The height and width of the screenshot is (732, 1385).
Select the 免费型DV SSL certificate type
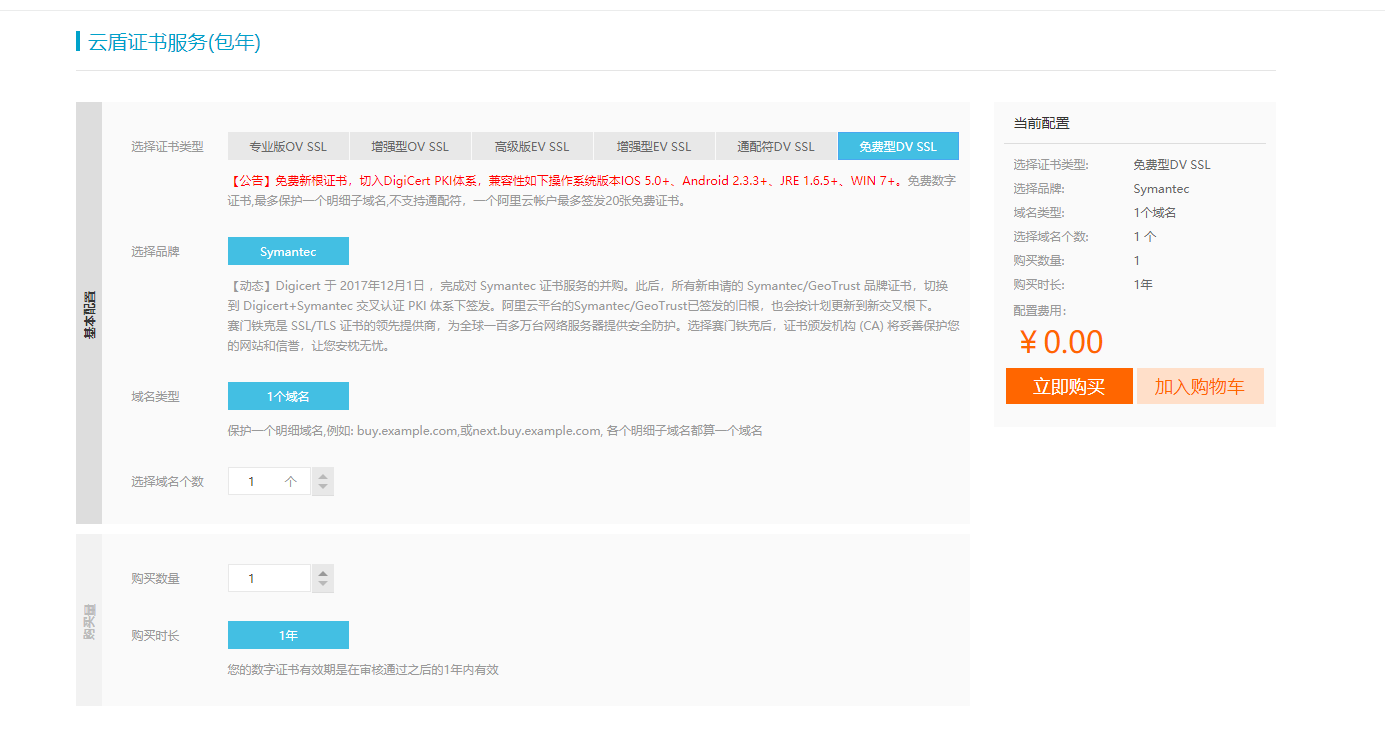[x=898, y=145]
